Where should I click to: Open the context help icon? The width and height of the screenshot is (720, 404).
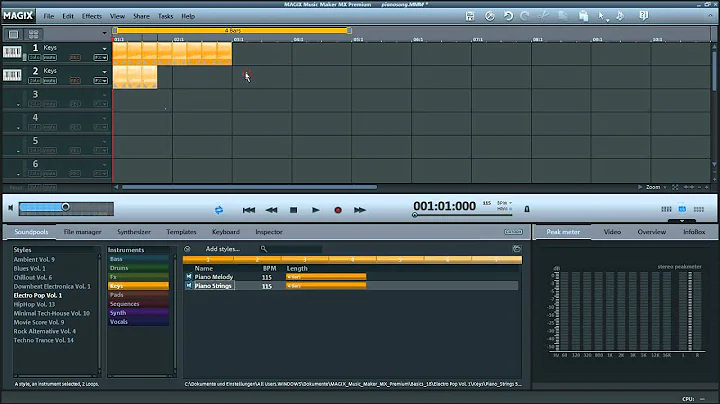coord(644,16)
